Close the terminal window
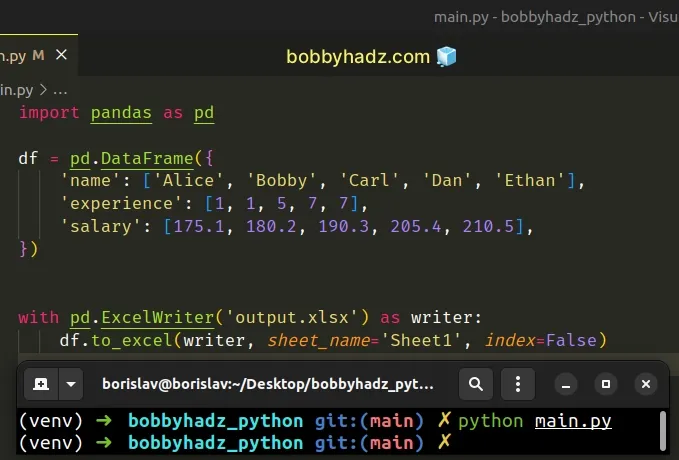The width and height of the screenshot is (679, 460). click(x=646, y=384)
